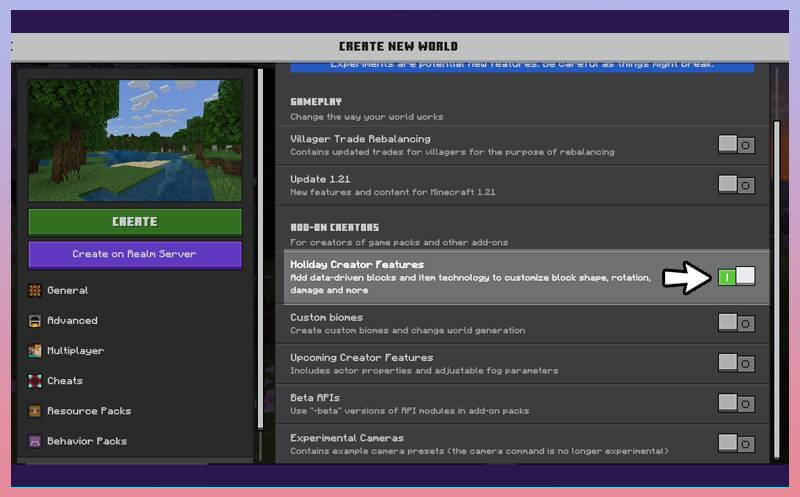Switch to the Advanced tab
Screen dimensions: 800x497
point(72,321)
